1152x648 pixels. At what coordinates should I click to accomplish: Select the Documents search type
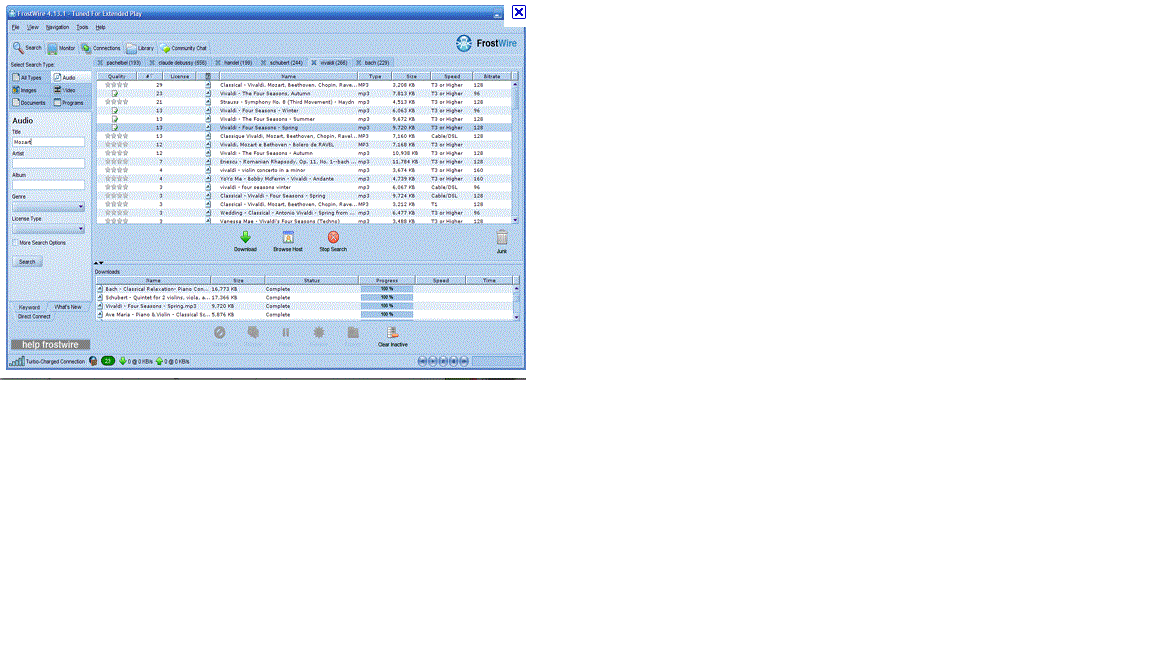coord(29,103)
